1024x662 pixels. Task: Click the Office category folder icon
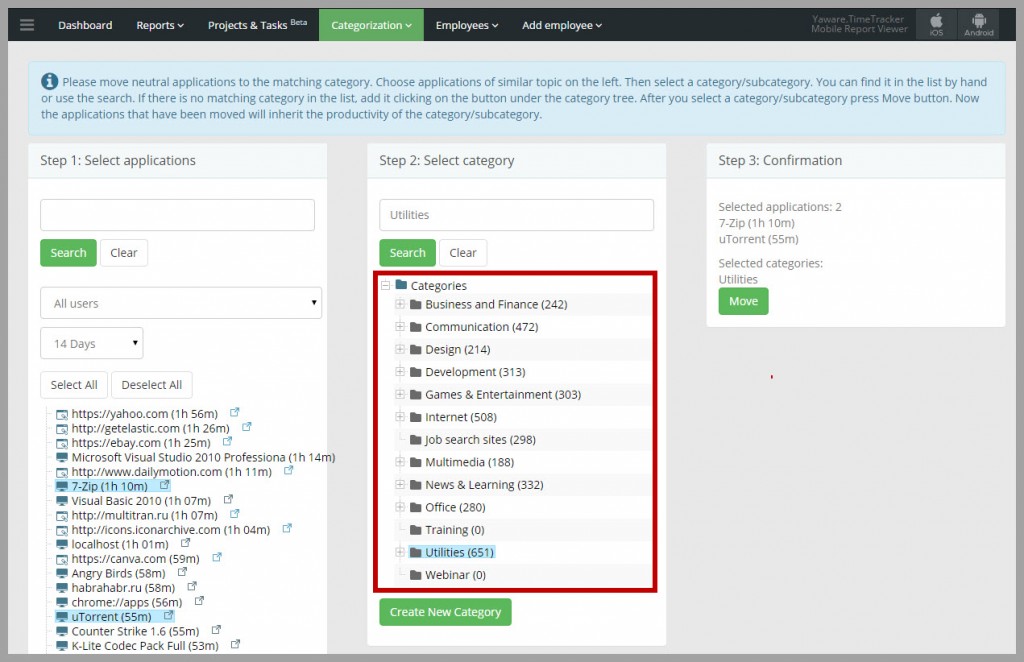[415, 507]
